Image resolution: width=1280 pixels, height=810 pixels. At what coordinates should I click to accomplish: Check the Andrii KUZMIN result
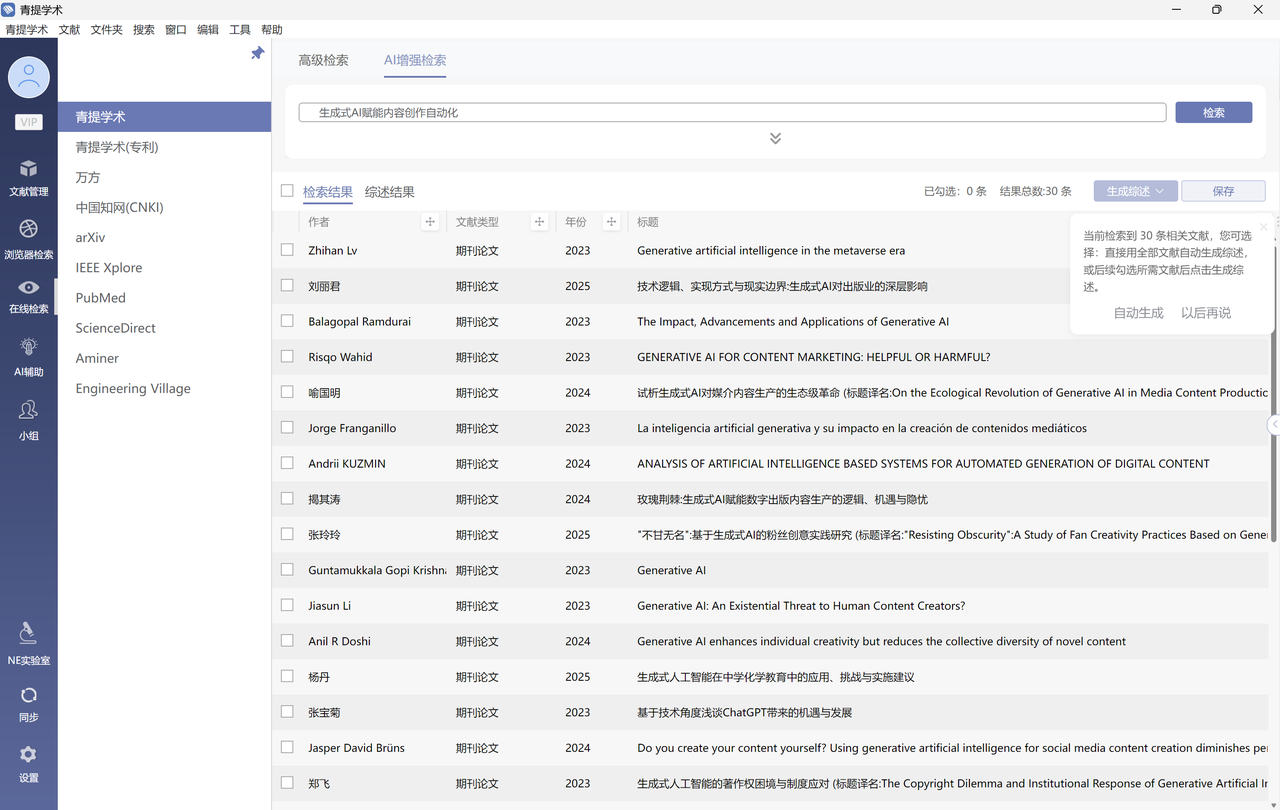[x=287, y=463]
